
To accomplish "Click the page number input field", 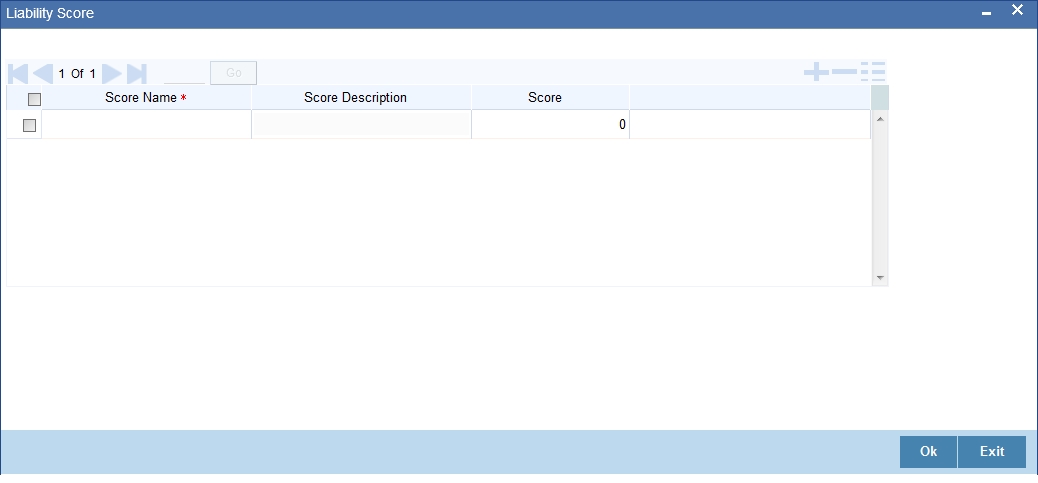I will click(x=184, y=73).
